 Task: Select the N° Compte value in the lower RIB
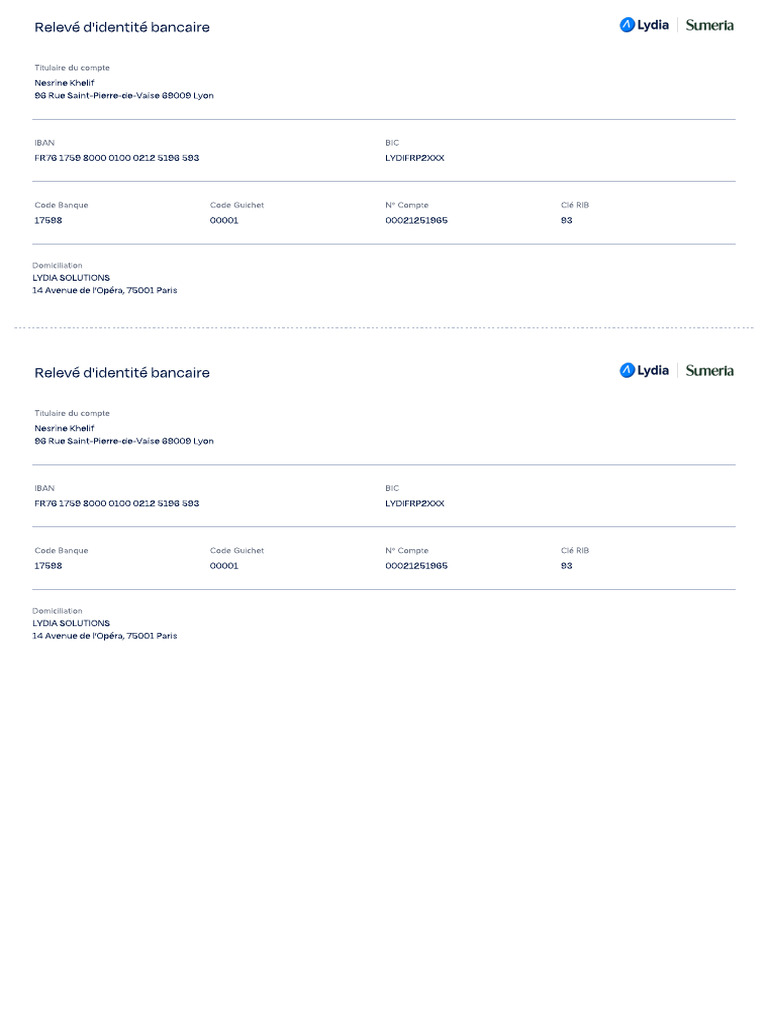point(416,565)
